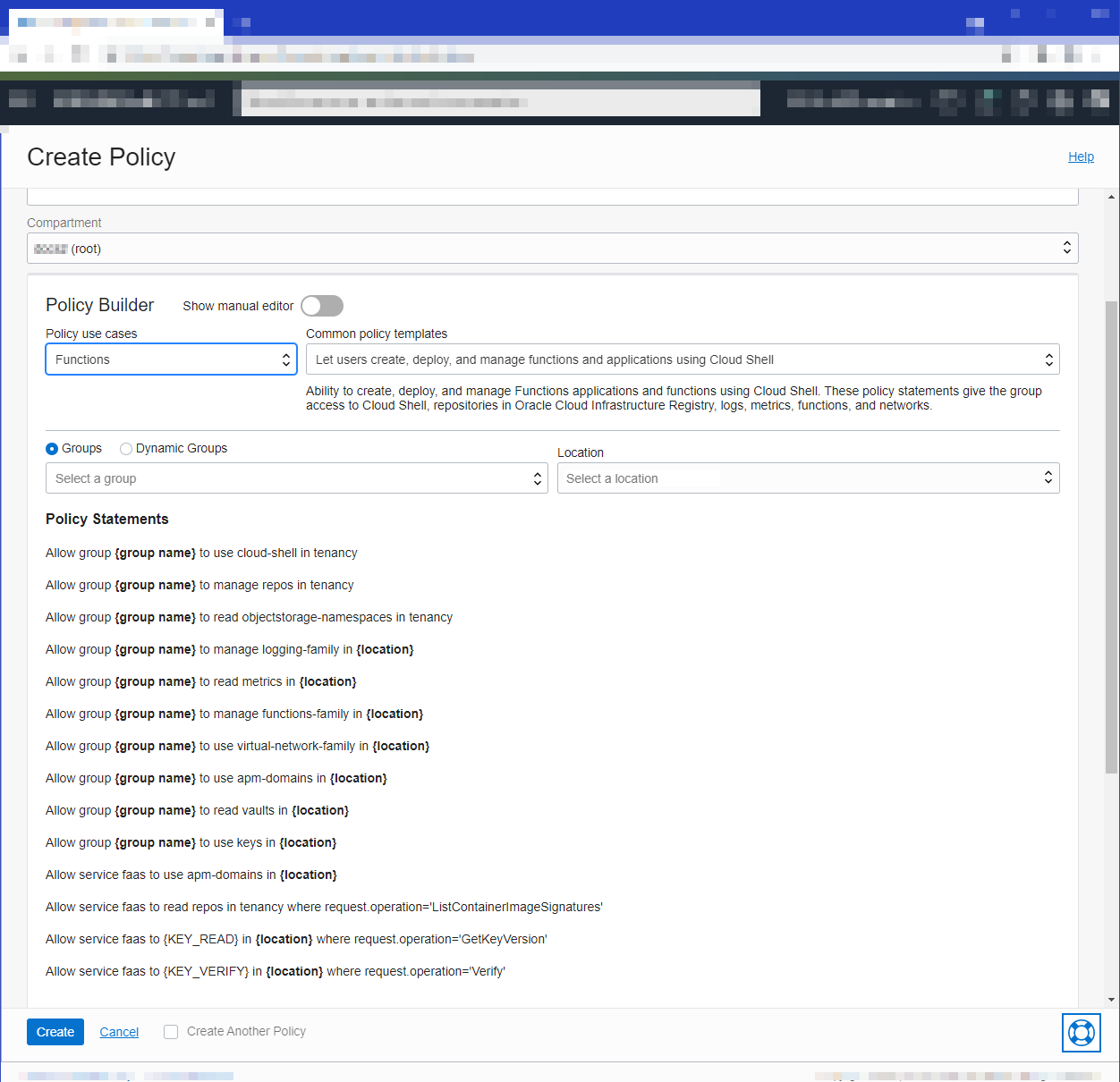1120x1082 pixels.
Task: Select the manage repos policy statement
Action: click(199, 585)
